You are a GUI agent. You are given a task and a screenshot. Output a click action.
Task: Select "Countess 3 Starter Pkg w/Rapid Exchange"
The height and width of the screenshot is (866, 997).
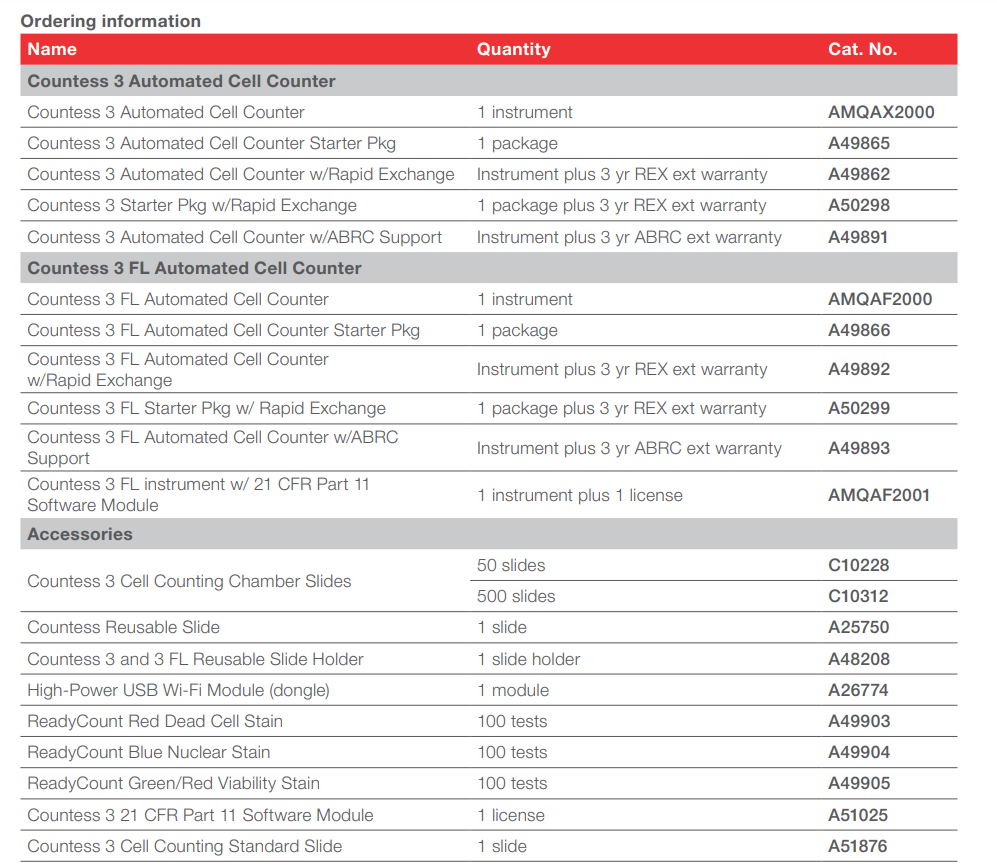point(192,206)
